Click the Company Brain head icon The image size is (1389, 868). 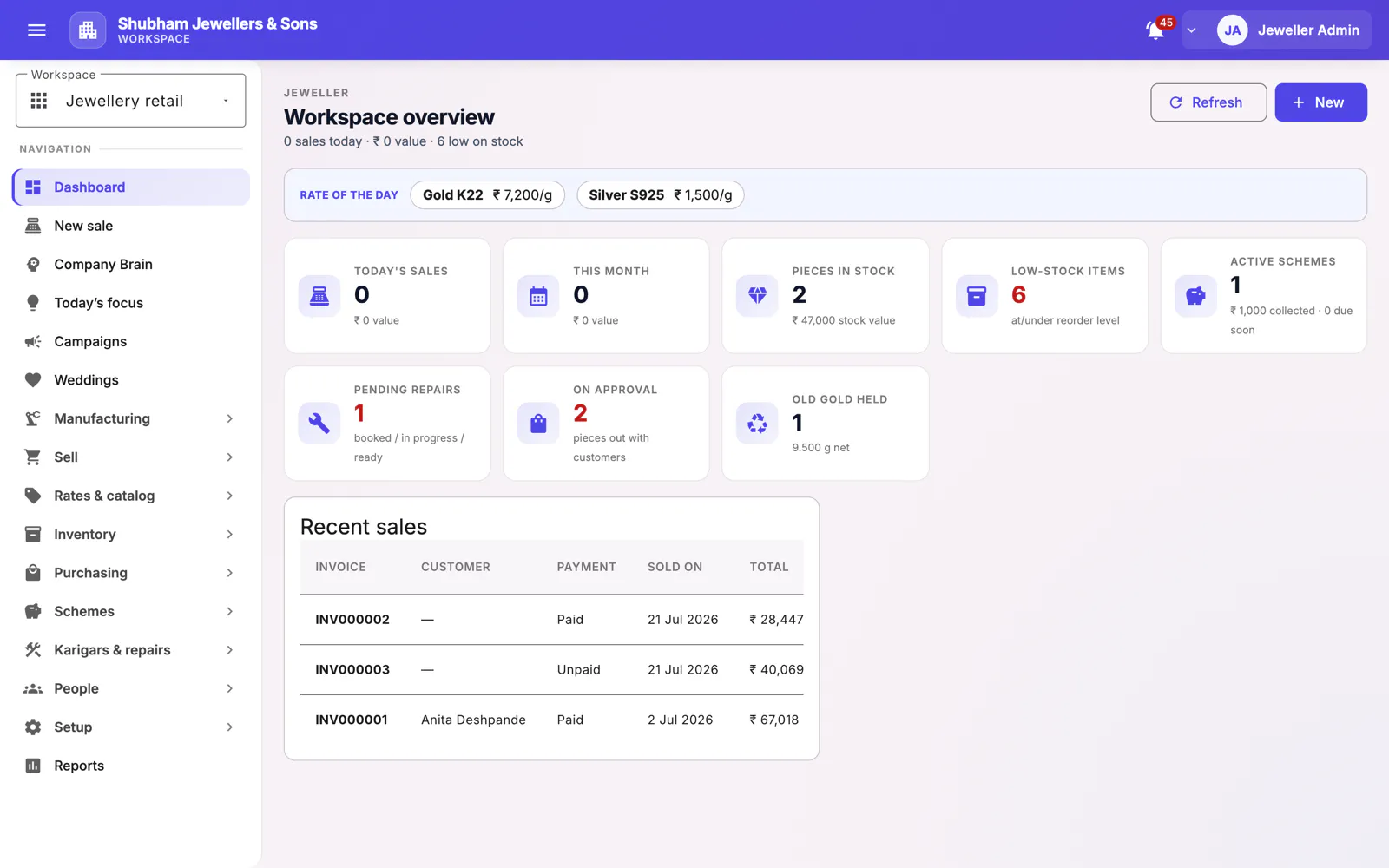click(x=33, y=265)
